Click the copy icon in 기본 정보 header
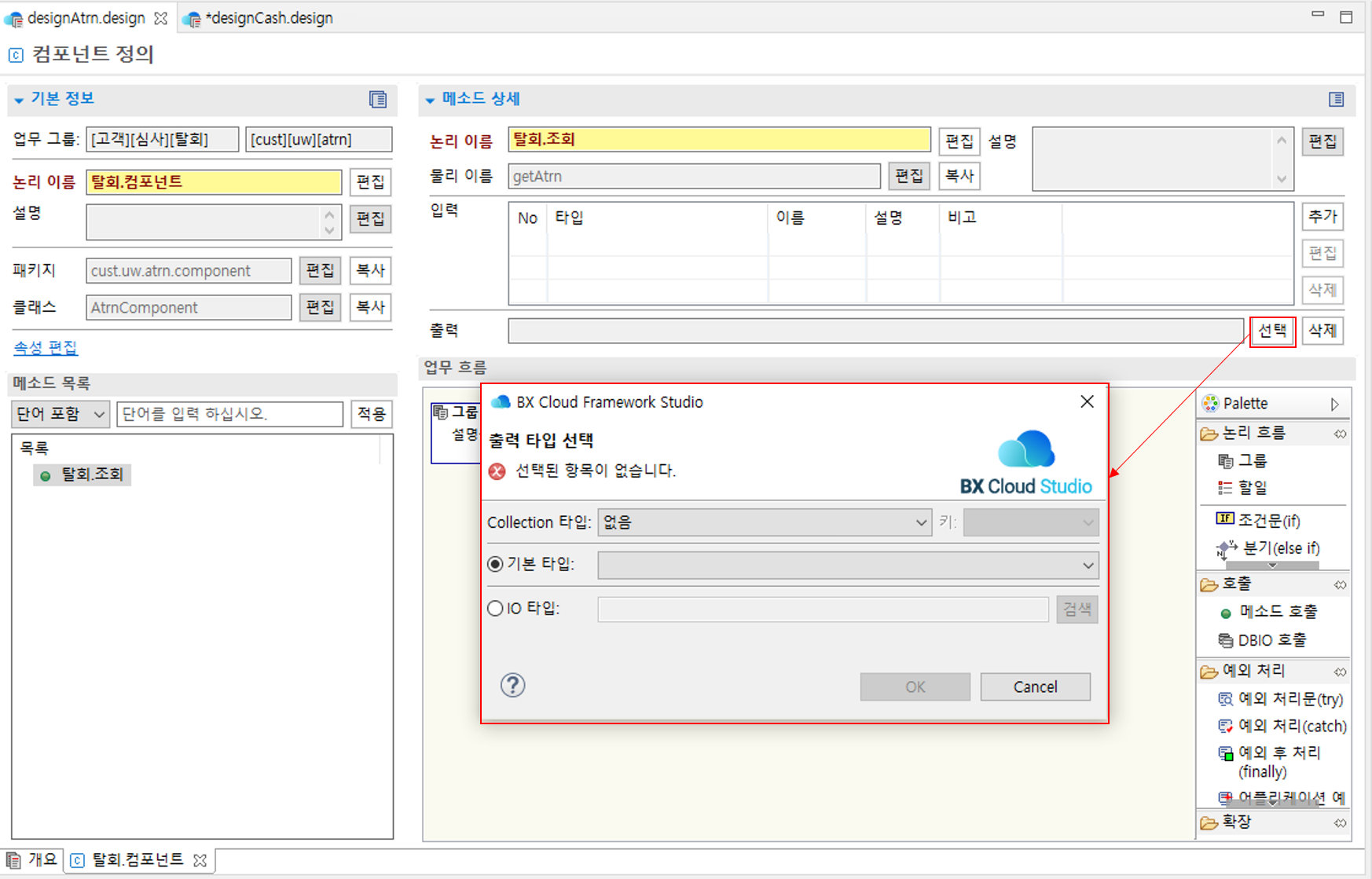 tap(377, 101)
